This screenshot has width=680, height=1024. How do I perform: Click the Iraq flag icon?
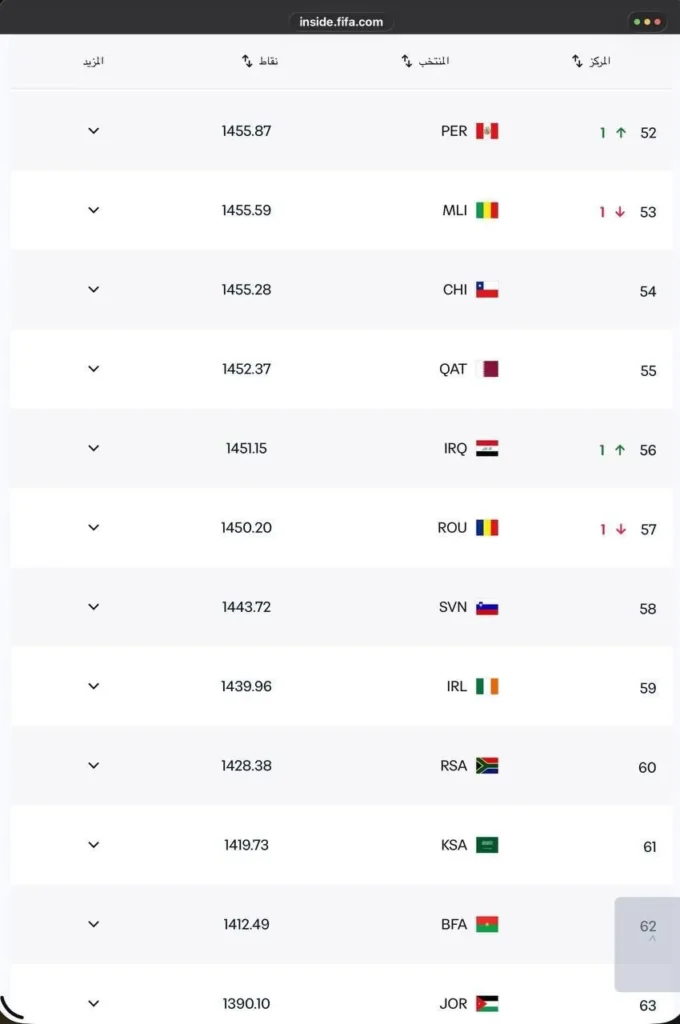click(x=487, y=448)
